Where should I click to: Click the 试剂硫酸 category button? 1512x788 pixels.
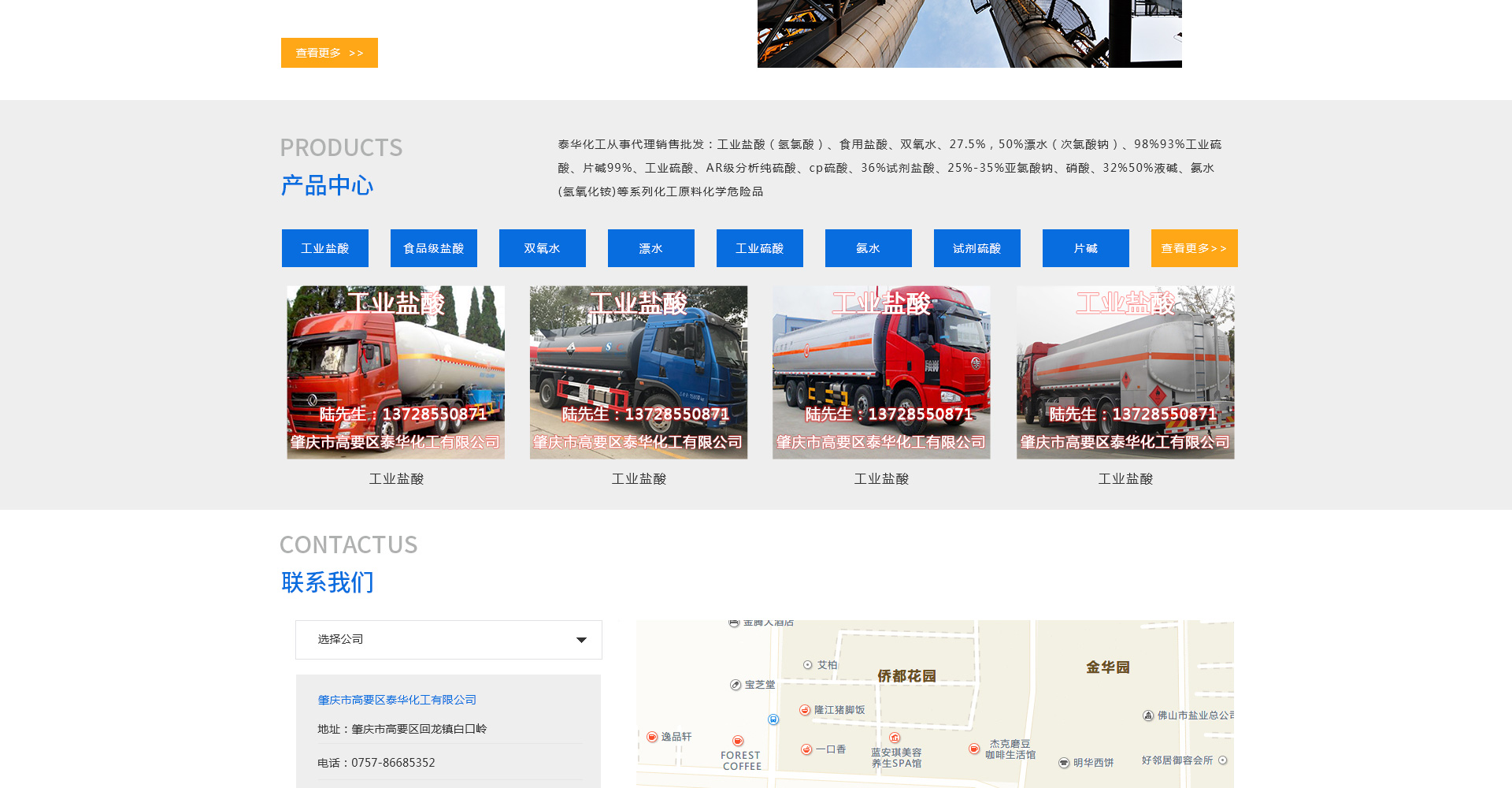pos(976,248)
